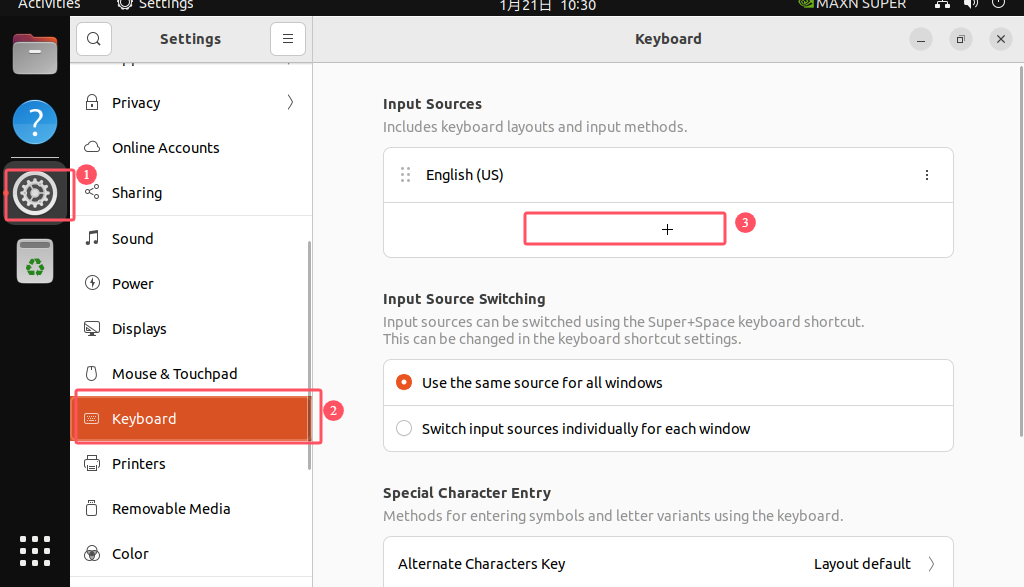Click the Color icon in the sidebar
The image size is (1024, 587).
tap(92, 554)
